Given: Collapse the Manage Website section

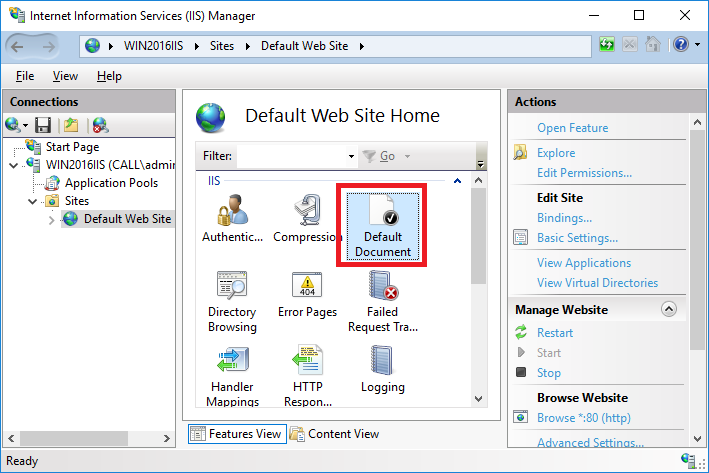Looking at the screenshot, I should coord(669,309).
